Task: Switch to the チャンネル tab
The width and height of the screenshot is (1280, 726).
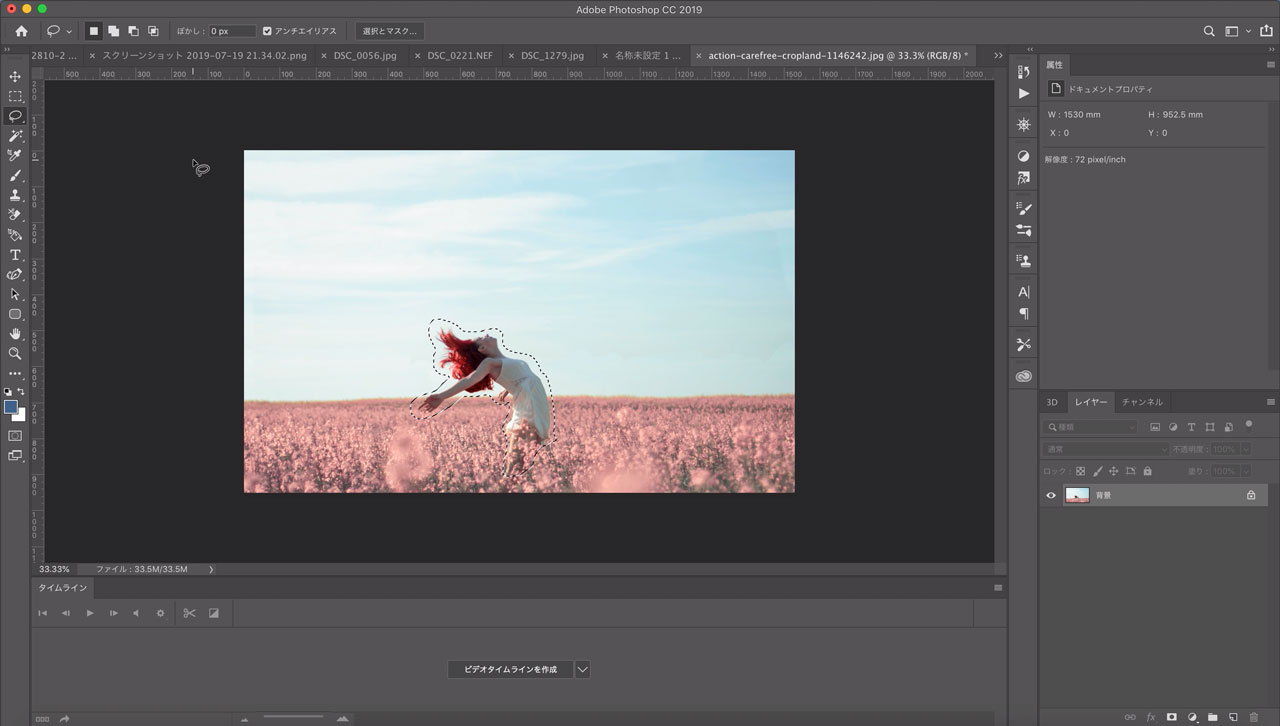Action: click(x=1142, y=402)
